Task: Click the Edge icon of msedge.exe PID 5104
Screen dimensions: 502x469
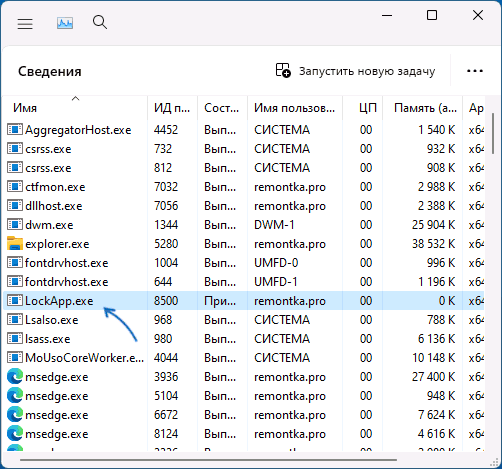Action: [x=15, y=396]
